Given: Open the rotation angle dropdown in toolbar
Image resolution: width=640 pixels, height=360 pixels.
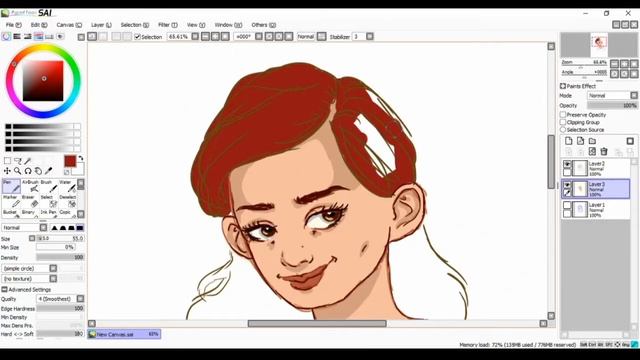Looking at the screenshot, I should pos(259,37).
